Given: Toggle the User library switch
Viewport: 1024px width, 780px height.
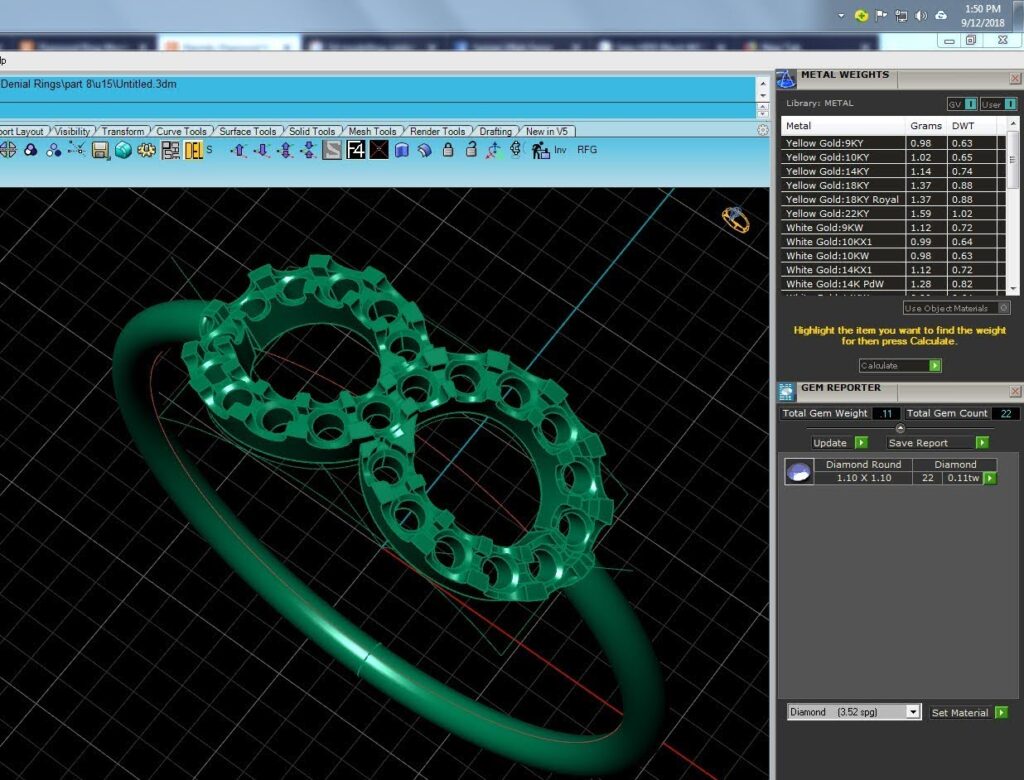Looking at the screenshot, I should pyautogui.click(x=999, y=104).
